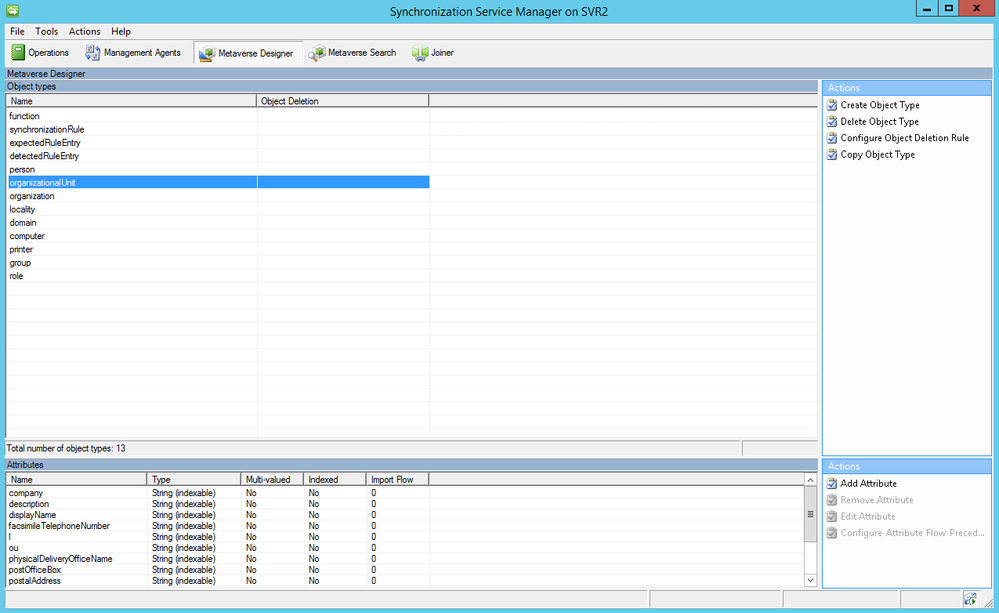Click the attributes scrollbar down arrow
Image resolution: width=999 pixels, height=613 pixels.
(x=810, y=580)
